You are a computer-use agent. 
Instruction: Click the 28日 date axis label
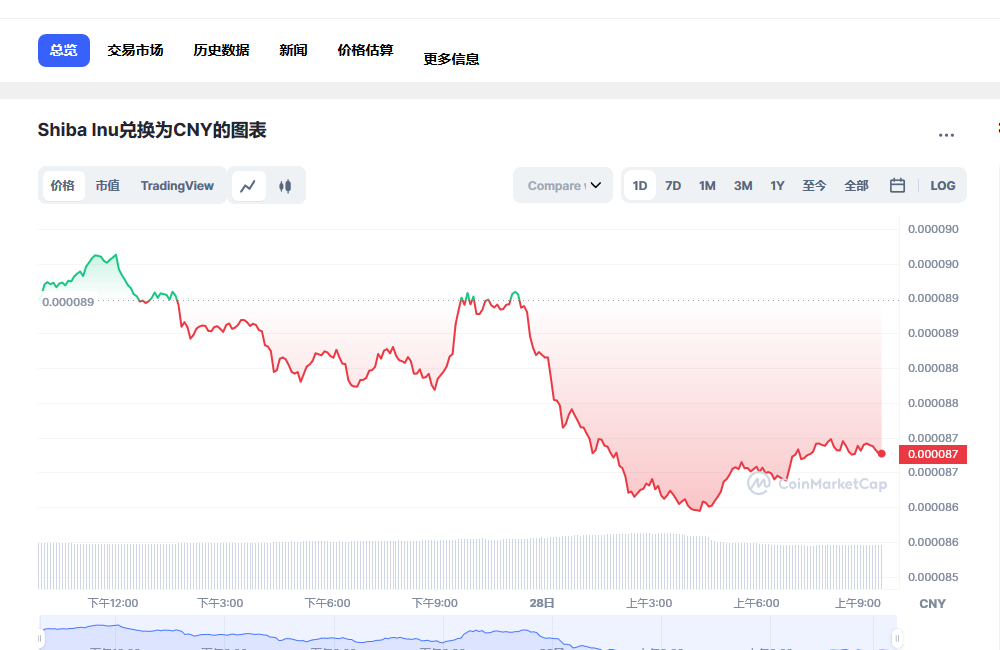[x=542, y=603]
